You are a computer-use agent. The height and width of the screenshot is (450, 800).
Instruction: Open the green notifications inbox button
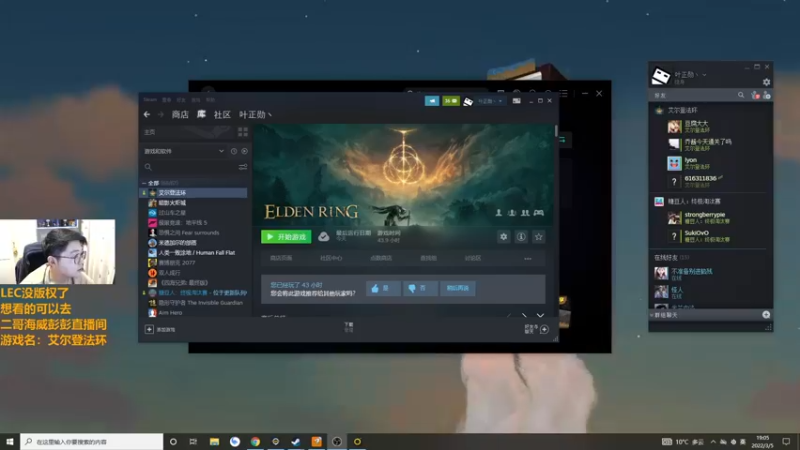[451, 101]
